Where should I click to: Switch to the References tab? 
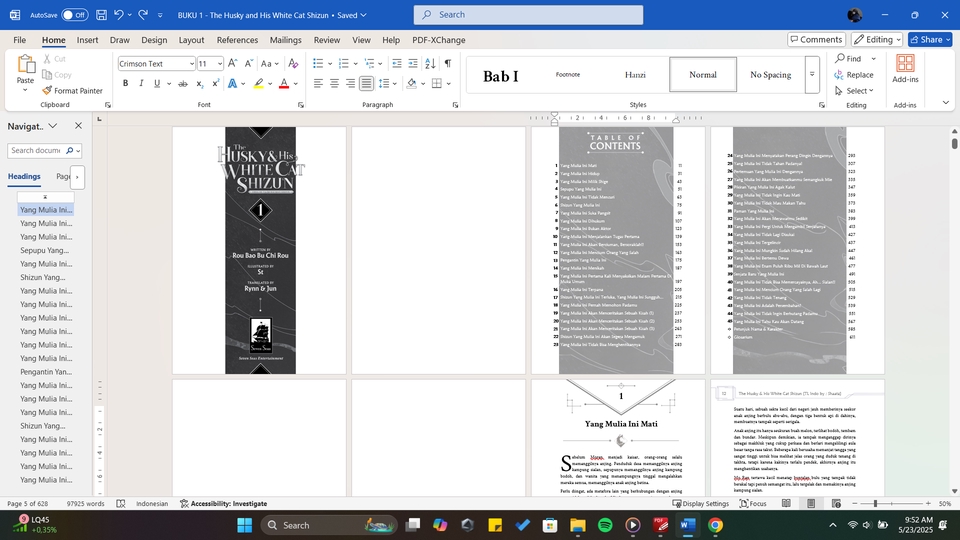click(x=237, y=40)
